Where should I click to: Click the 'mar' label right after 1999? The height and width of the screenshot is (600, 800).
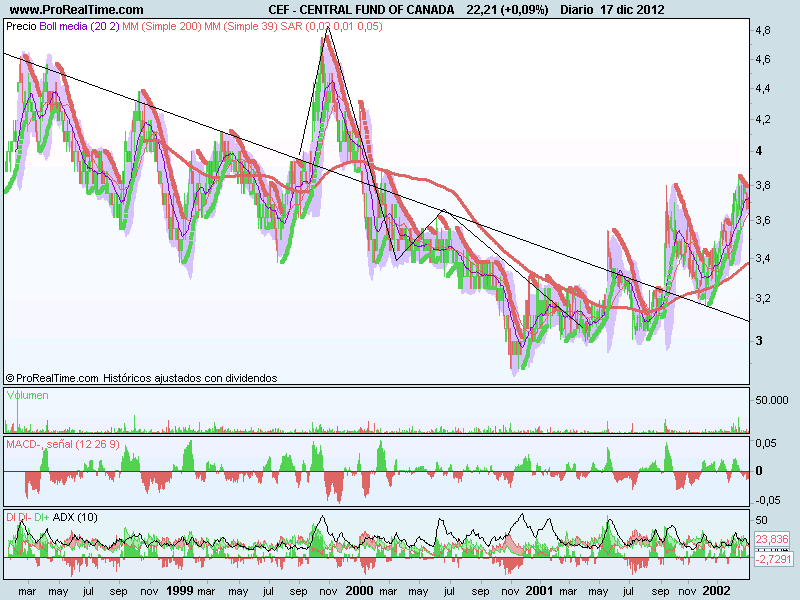206,591
